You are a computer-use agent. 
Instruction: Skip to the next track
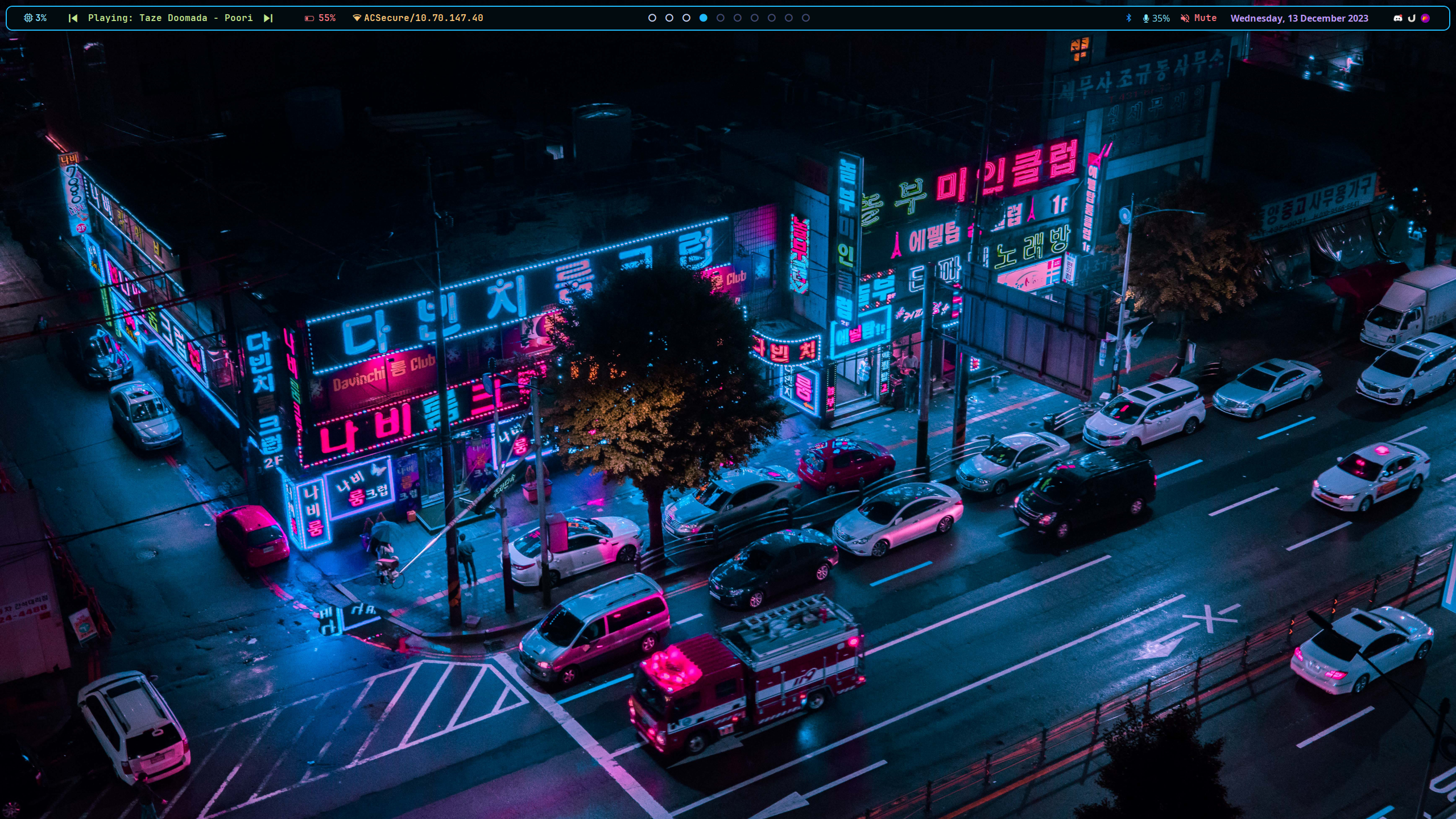point(268,18)
